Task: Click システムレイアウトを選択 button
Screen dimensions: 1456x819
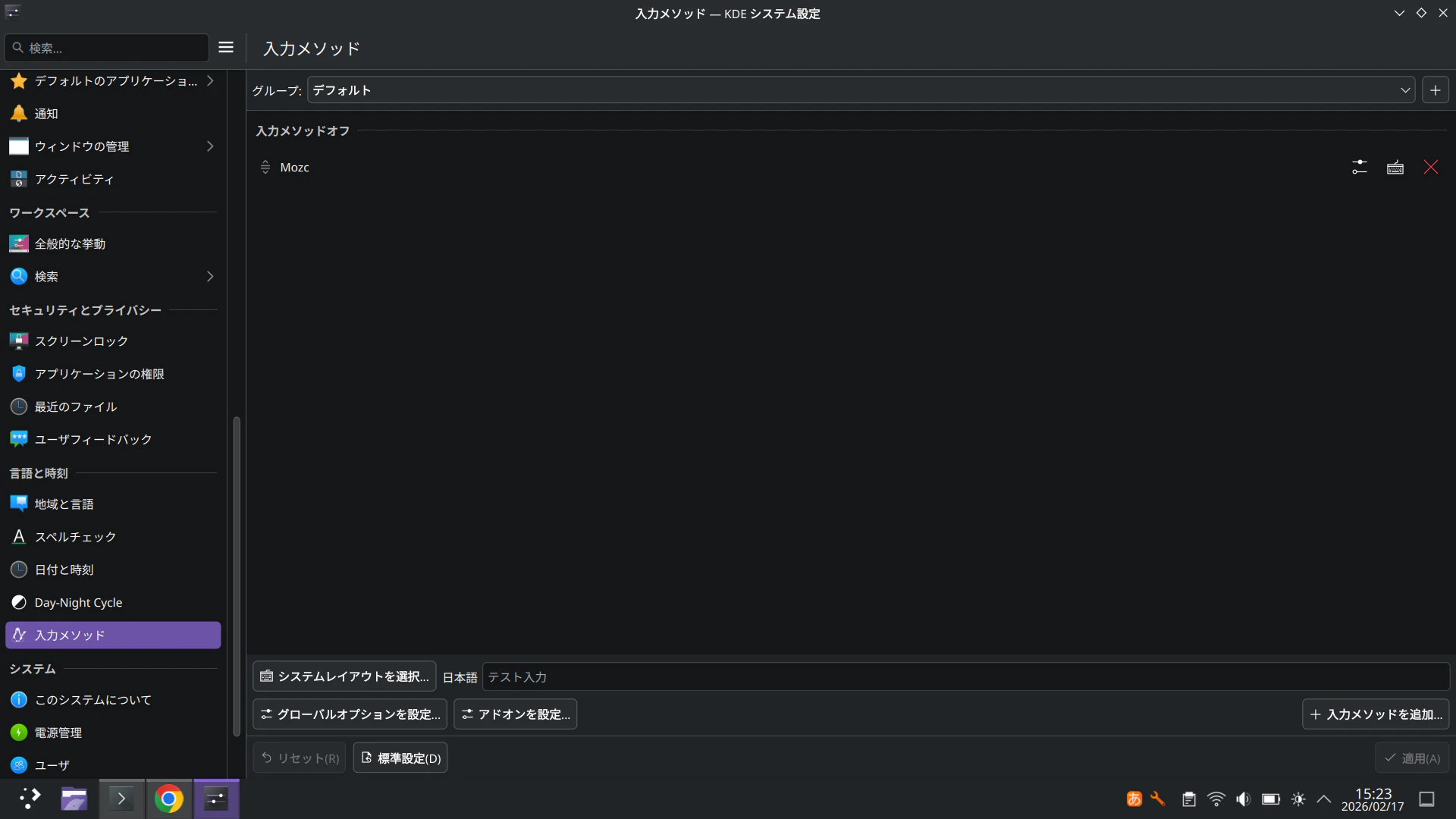Action: pyautogui.click(x=344, y=676)
